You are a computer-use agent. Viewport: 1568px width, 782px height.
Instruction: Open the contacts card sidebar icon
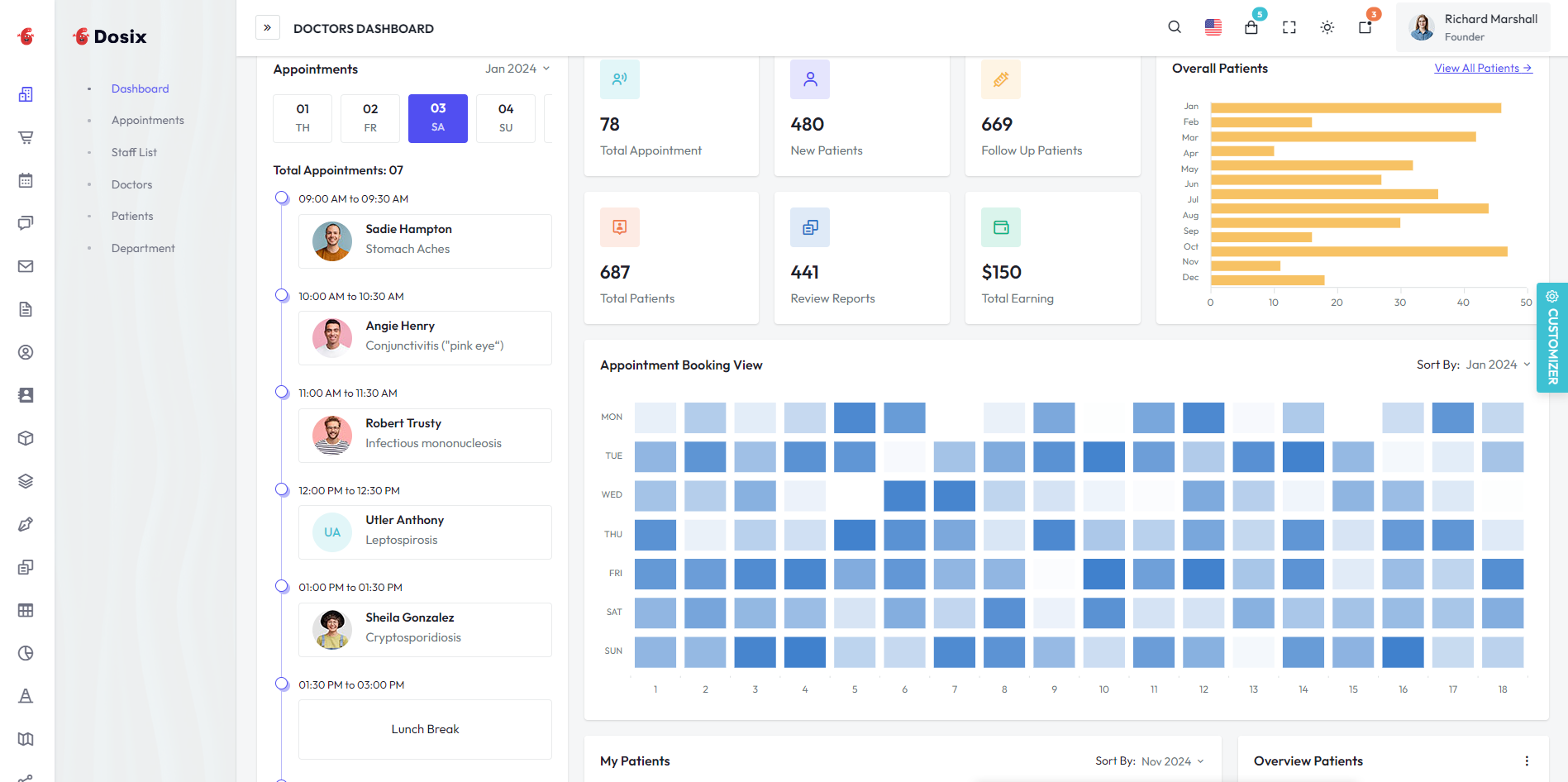tap(26, 395)
